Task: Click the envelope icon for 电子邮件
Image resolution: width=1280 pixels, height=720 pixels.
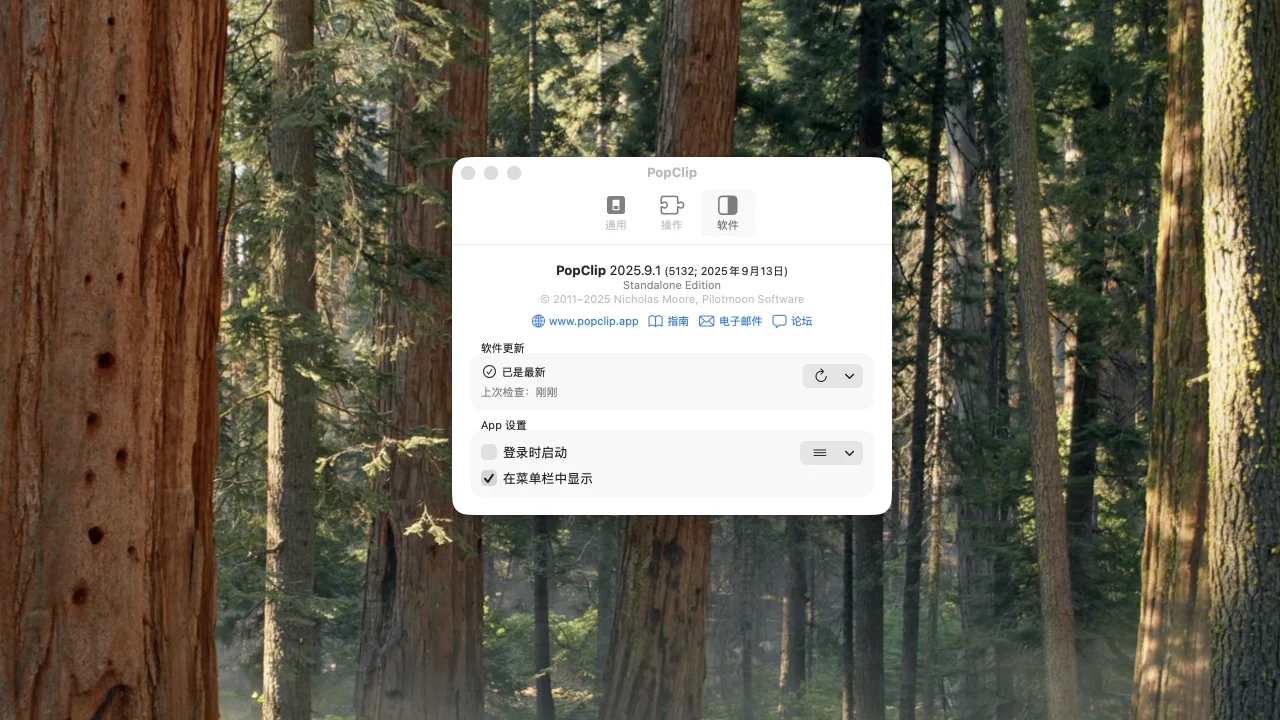Action: (x=707, y=321)
